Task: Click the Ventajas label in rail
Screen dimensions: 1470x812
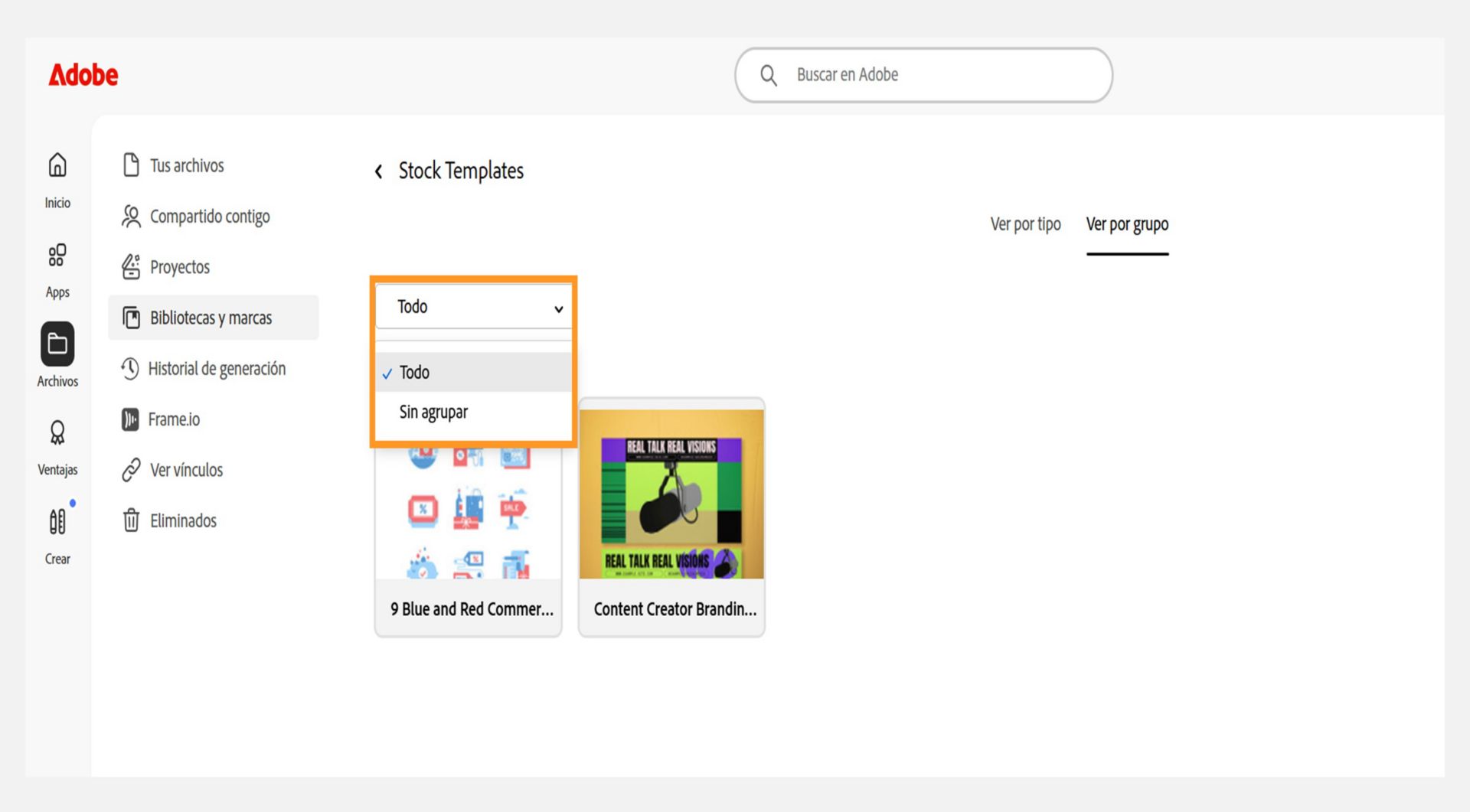Action: 57,470
